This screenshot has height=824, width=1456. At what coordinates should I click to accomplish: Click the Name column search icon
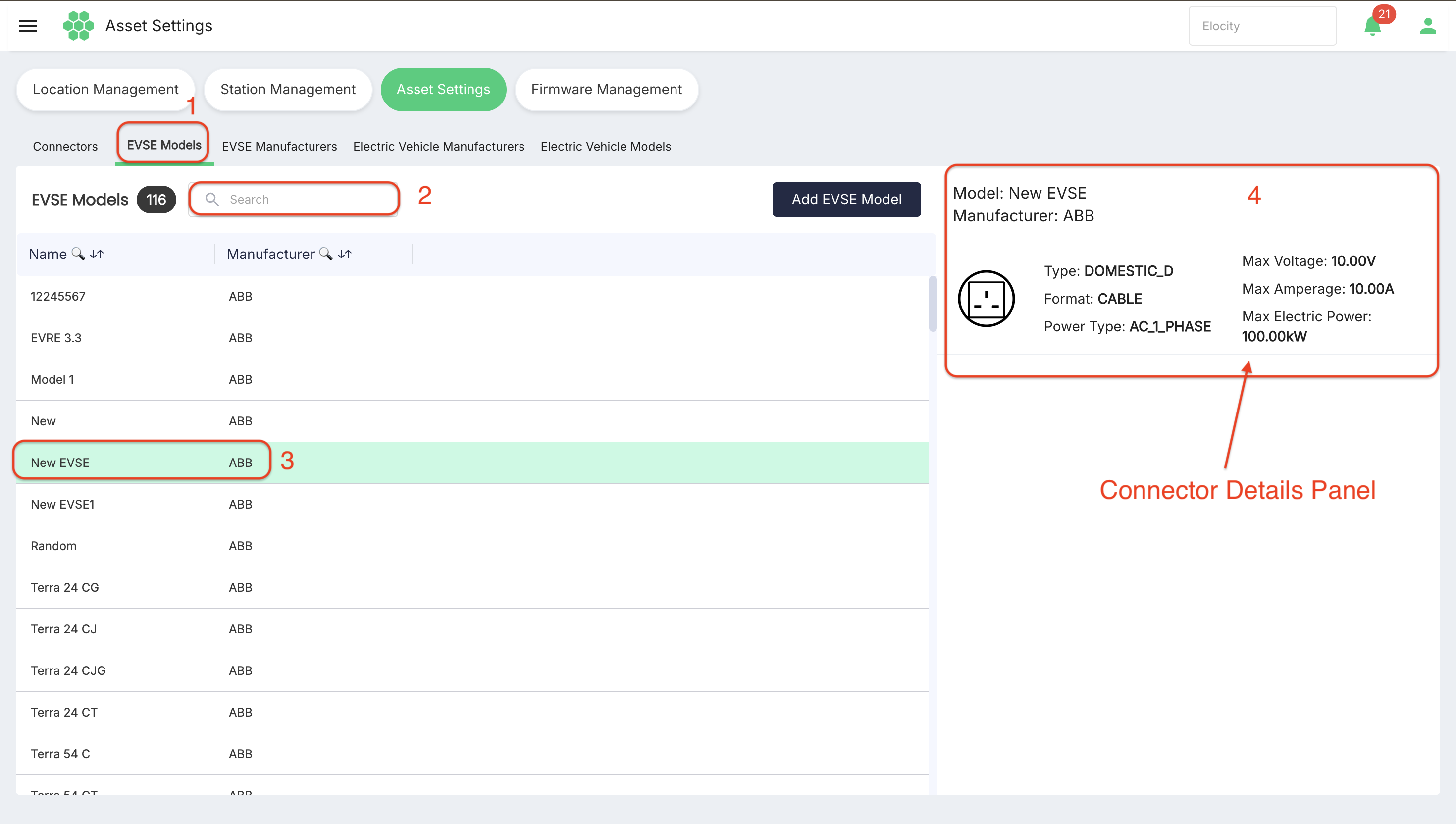[78, 254]
